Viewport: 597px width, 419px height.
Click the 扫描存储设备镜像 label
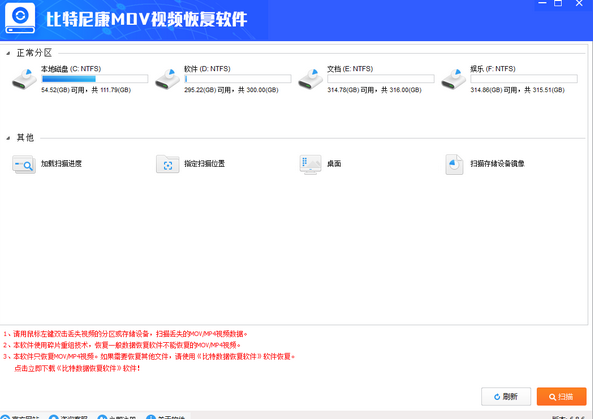coord(497,163)
